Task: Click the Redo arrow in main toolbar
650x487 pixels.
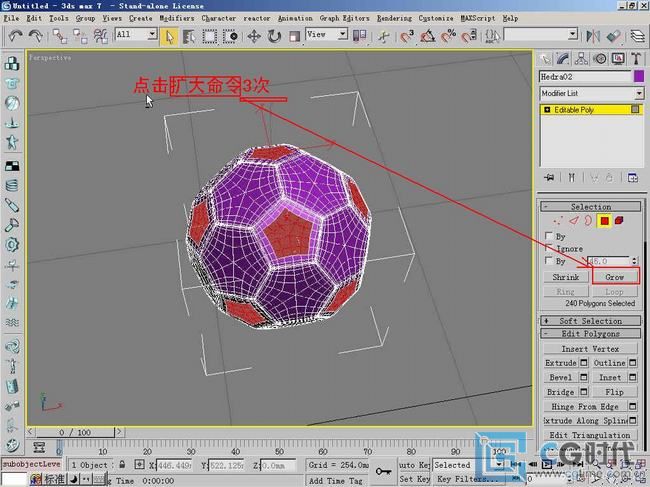Action: click(36, 36)
